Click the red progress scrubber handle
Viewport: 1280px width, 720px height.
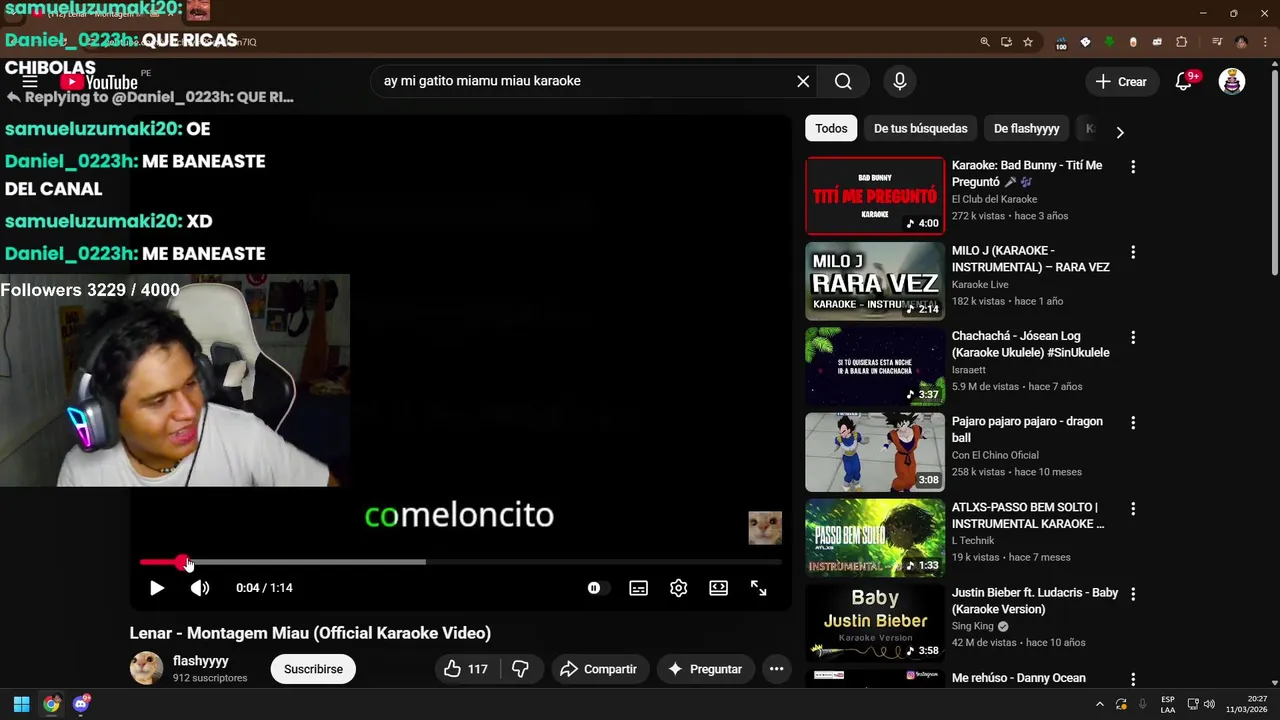click(182, 563)
